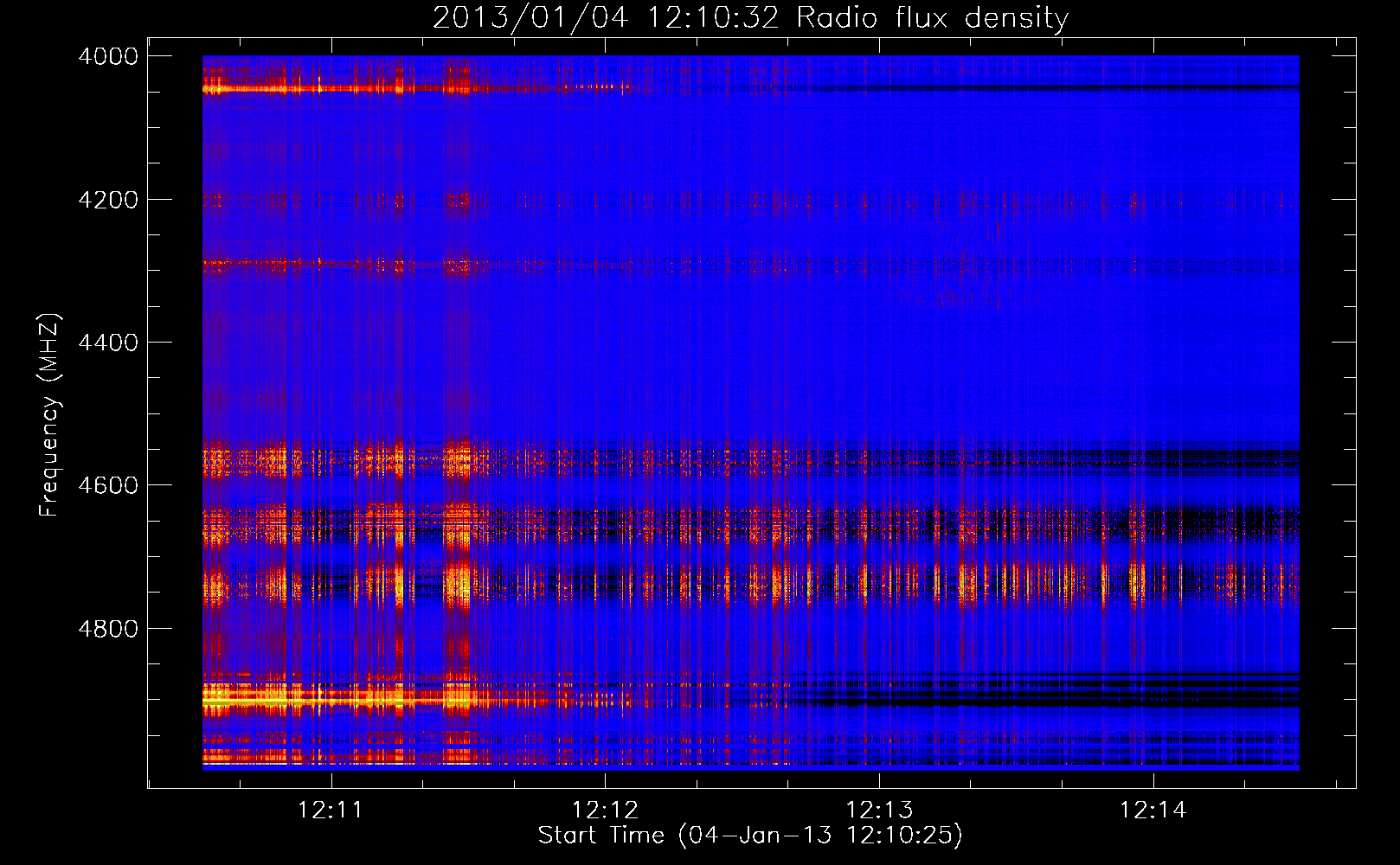Click the plot title '2013/01/04 12:10:32 Radio flux density'

click(751, 18)
